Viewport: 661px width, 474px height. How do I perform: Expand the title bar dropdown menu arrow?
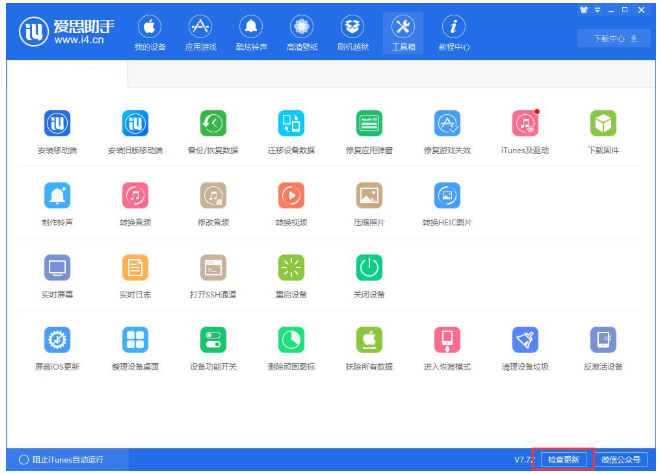pyautogui.click(x=597, y=10)
